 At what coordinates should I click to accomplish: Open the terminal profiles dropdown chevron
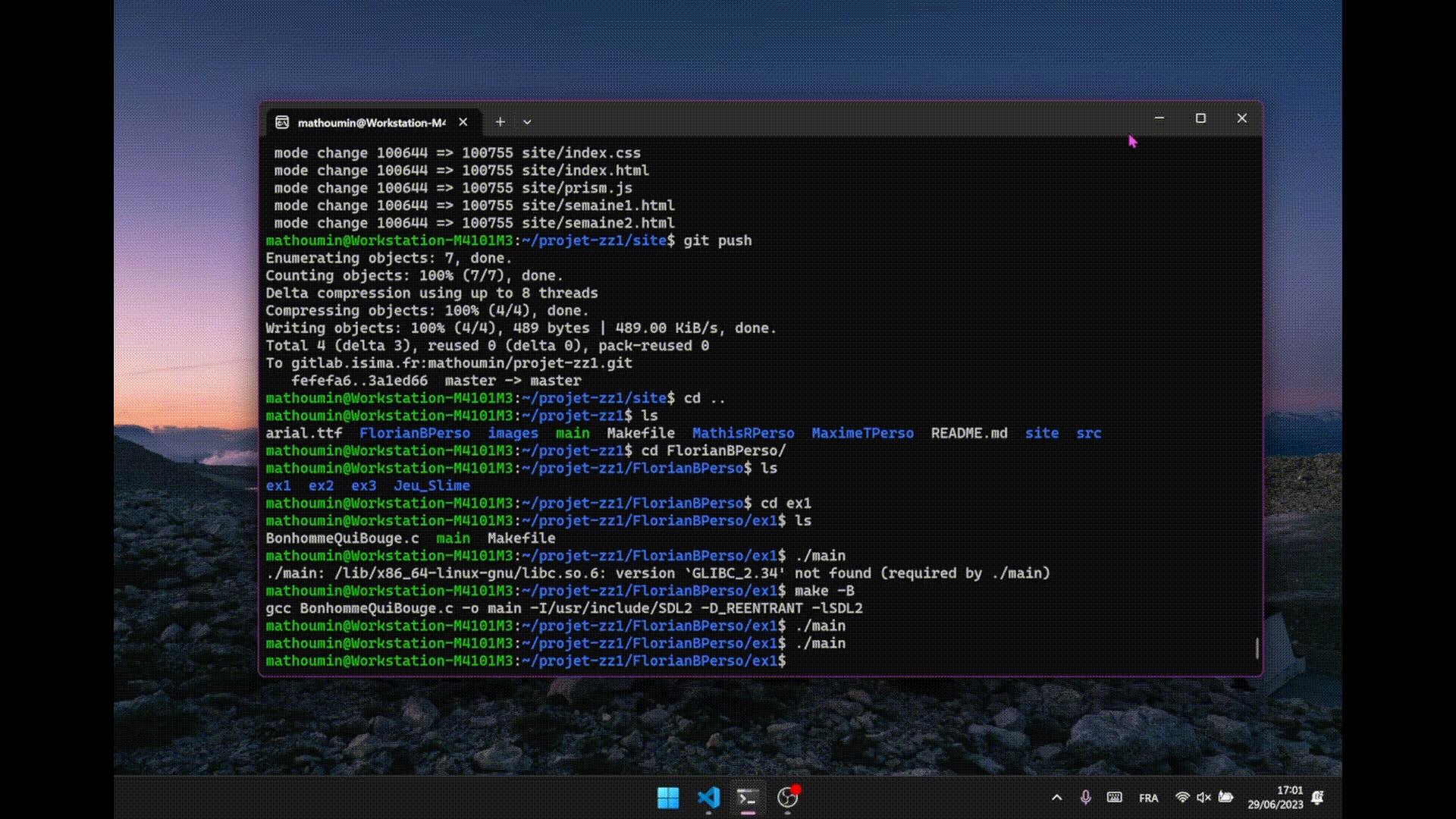point(527,122)
